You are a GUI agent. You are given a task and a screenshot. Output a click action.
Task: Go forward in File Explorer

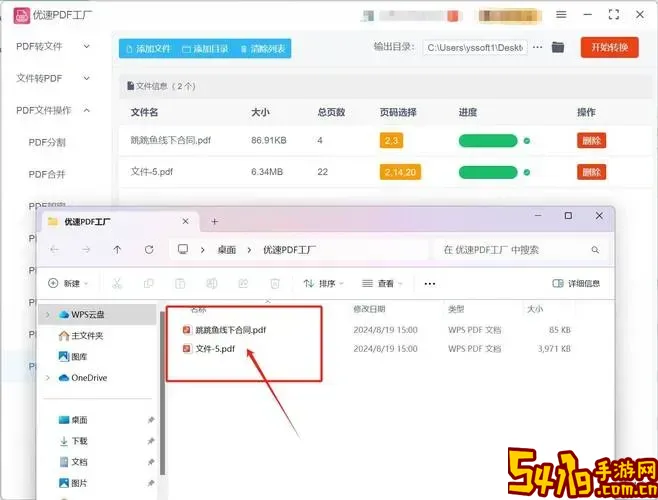click(x=86, y=250)
